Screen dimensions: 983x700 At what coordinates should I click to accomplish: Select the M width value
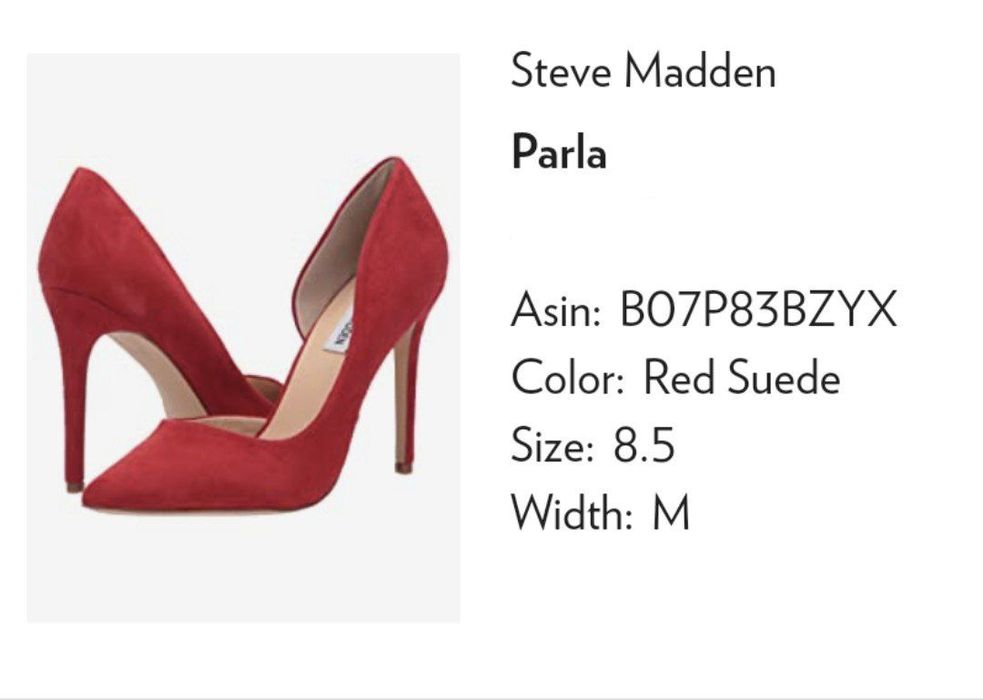coord(671,513)
